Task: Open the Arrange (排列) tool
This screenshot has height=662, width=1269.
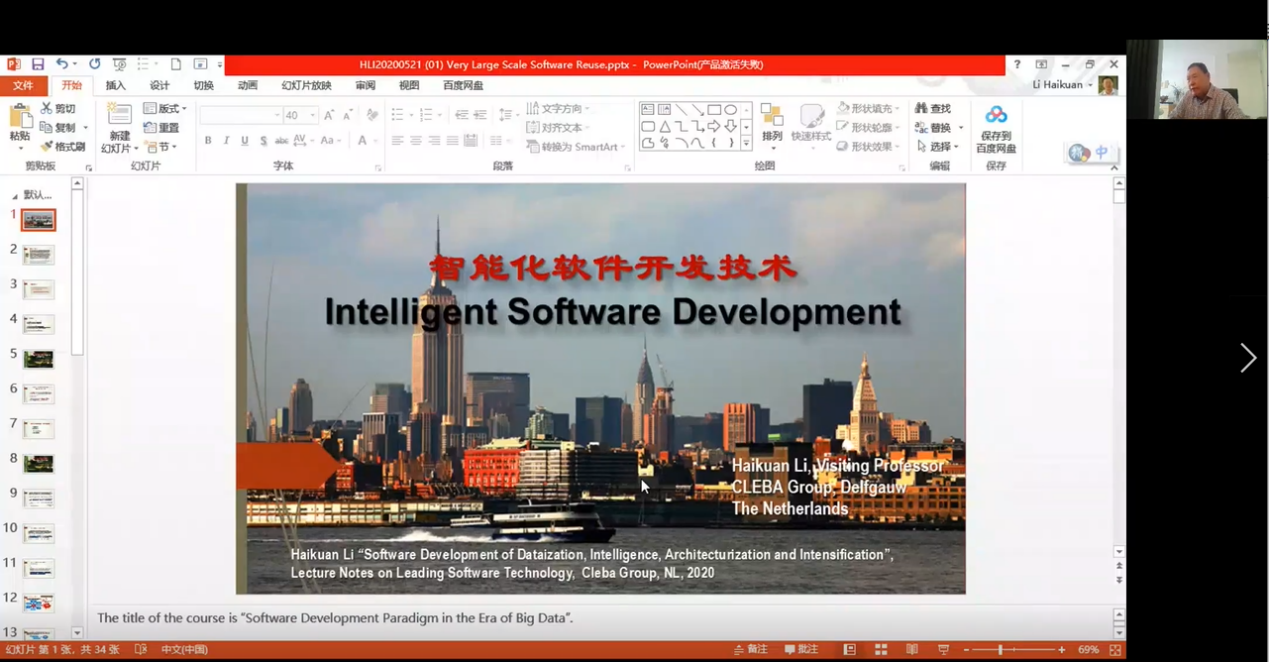Action: tap(772, 122)
